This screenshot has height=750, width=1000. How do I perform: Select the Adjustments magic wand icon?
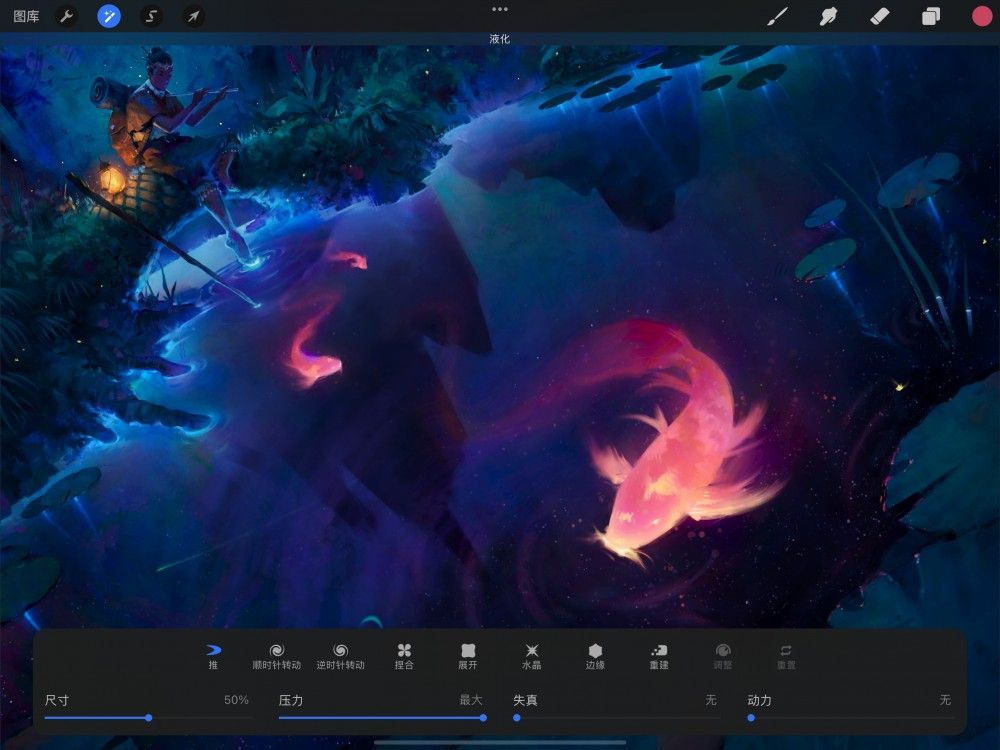coord(109,16)
